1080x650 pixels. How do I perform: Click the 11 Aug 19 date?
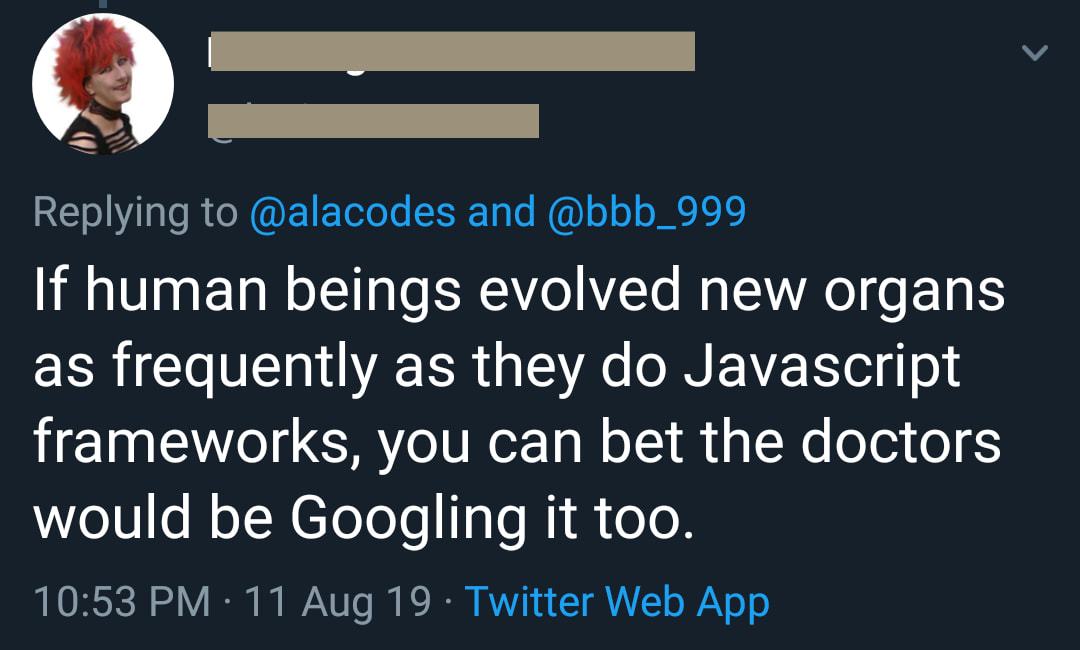(338, 601)
